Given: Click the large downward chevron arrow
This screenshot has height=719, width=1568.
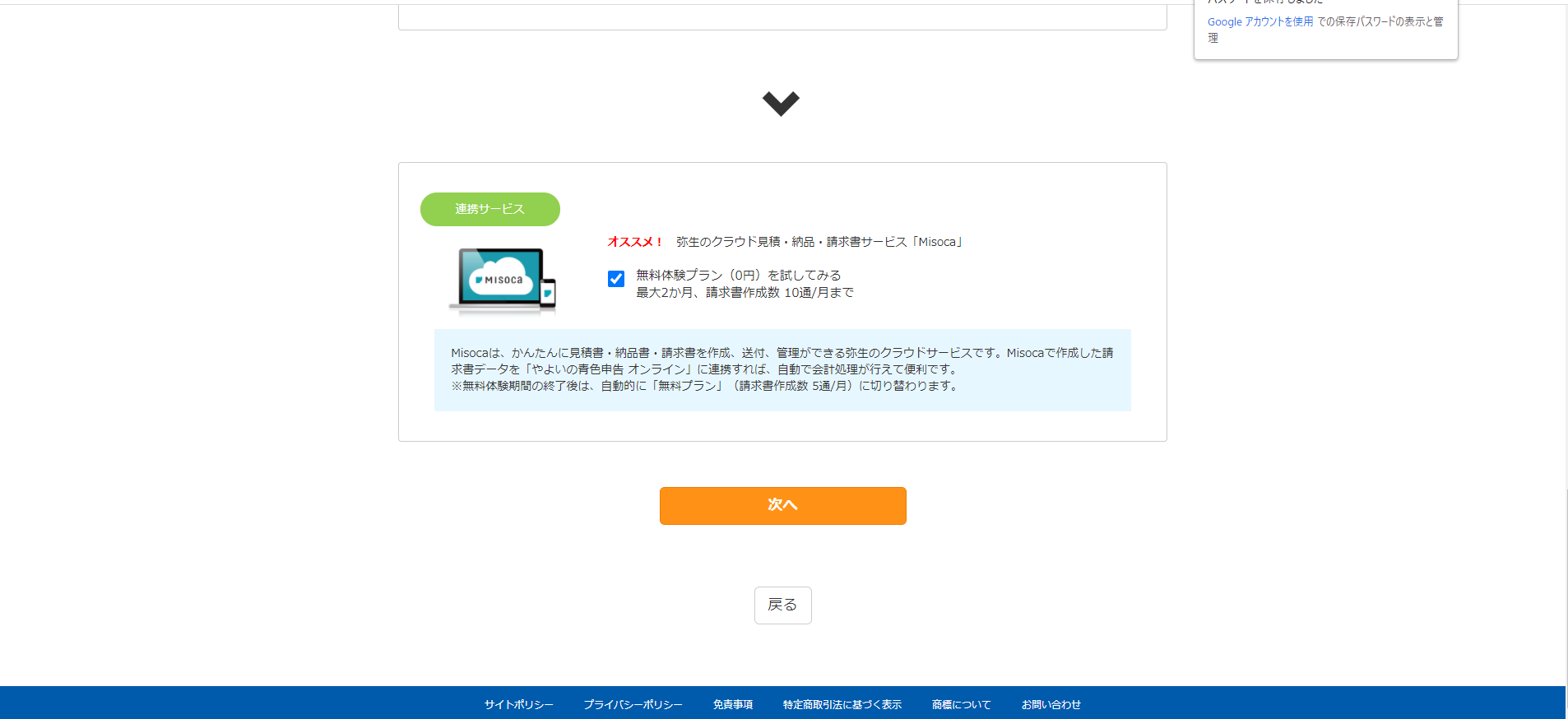Looking at the screenshot, I should [781, 103].
